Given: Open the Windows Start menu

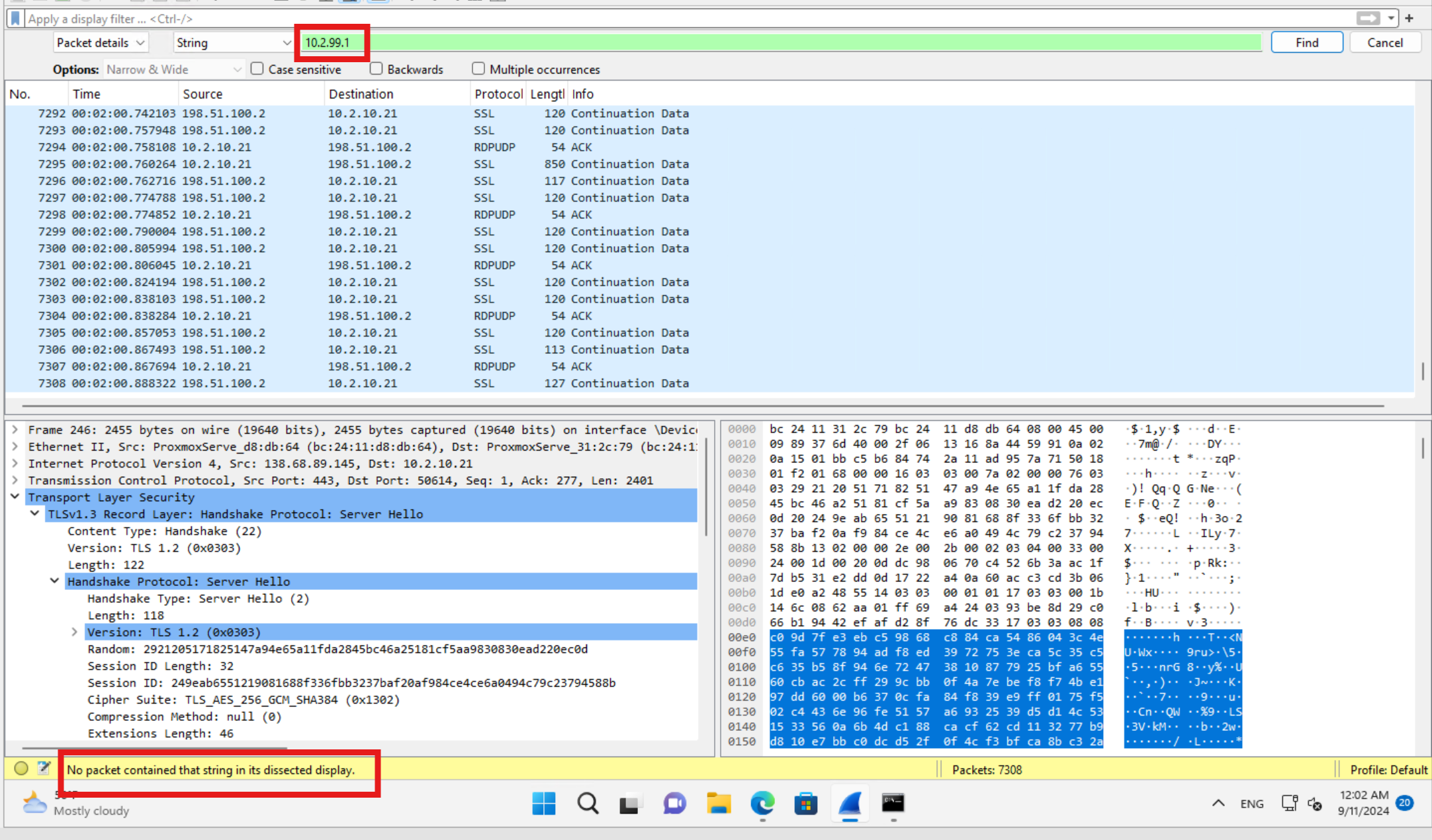Looking at the screenshot, I should [x=544, y=804].
